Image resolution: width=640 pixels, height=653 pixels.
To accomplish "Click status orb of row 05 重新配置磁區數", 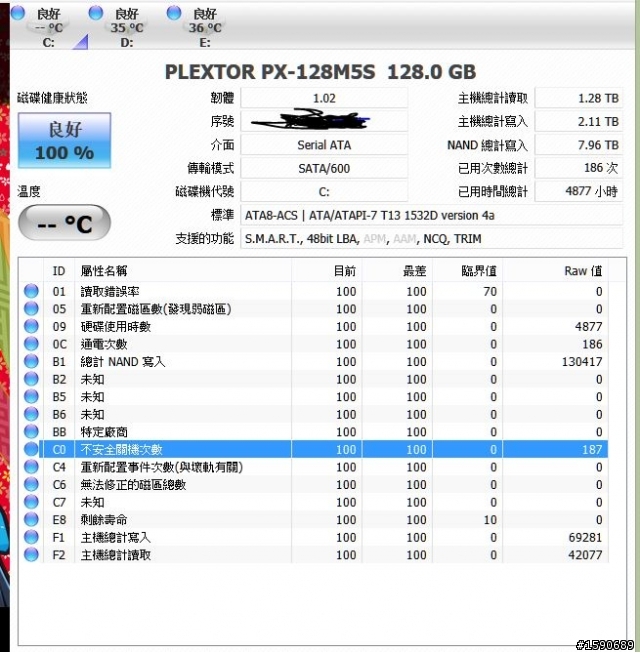I will (x=31, y=309).
